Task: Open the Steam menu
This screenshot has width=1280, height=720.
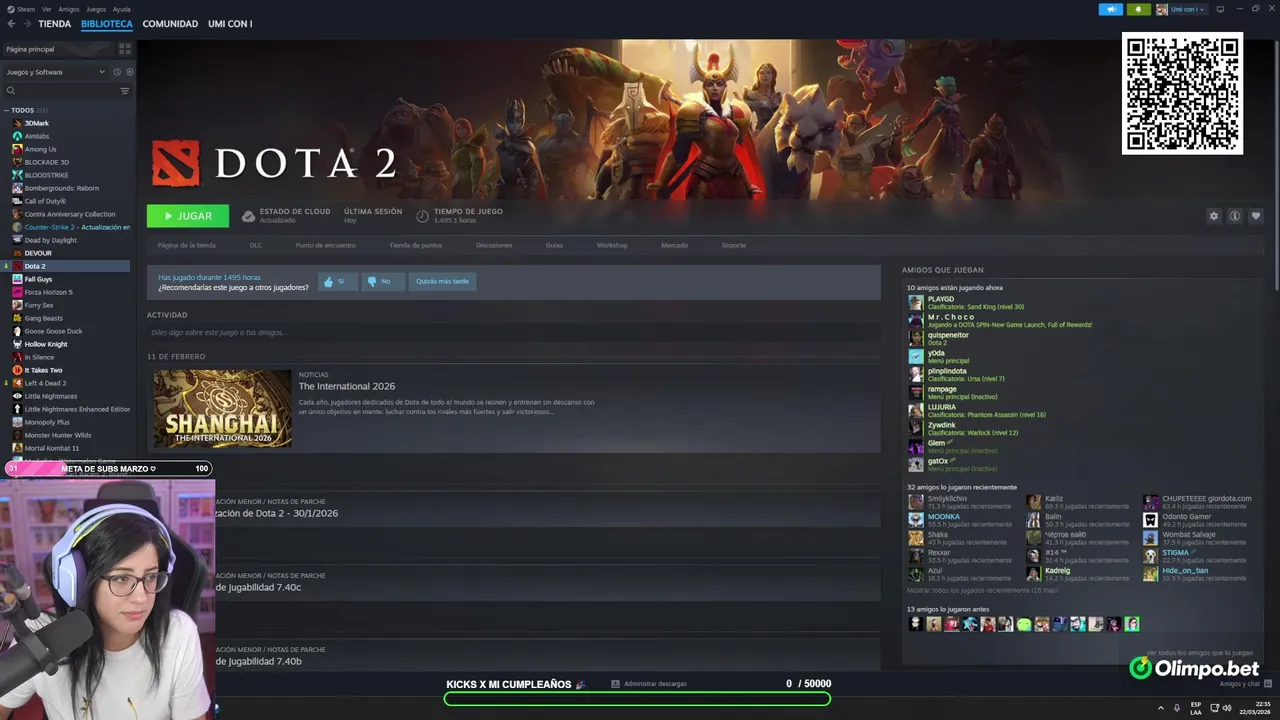Action: pyautogui.click(x=22, y=9)
